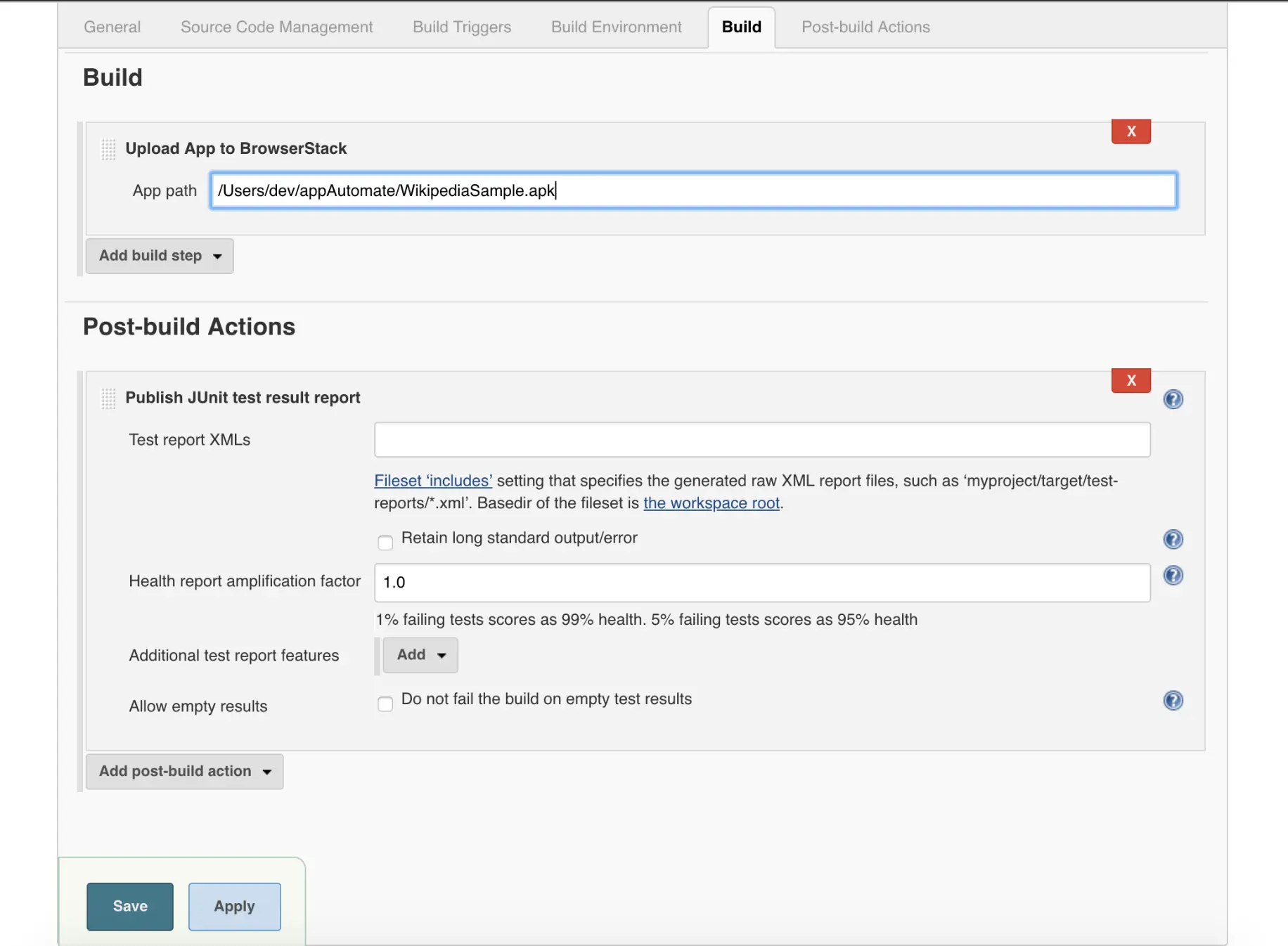
Task: Enable Retain long standard output/error checkbox
Action: pyautogui.click(x=385, y=543)
